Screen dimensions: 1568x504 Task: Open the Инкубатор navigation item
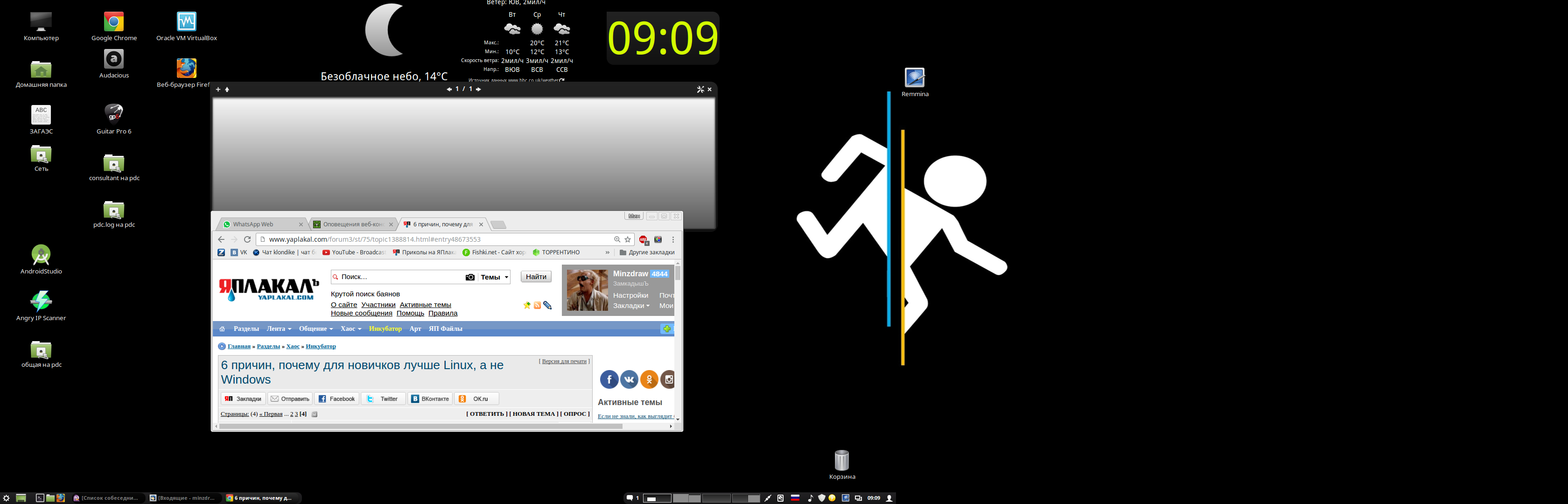(x=385, y=329)
